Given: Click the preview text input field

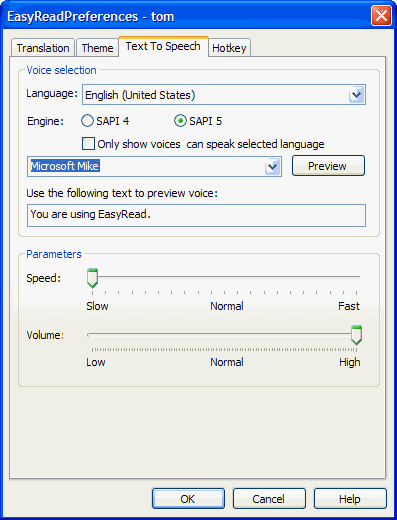Looking at the screenshot, I should [x=196, y=215].
